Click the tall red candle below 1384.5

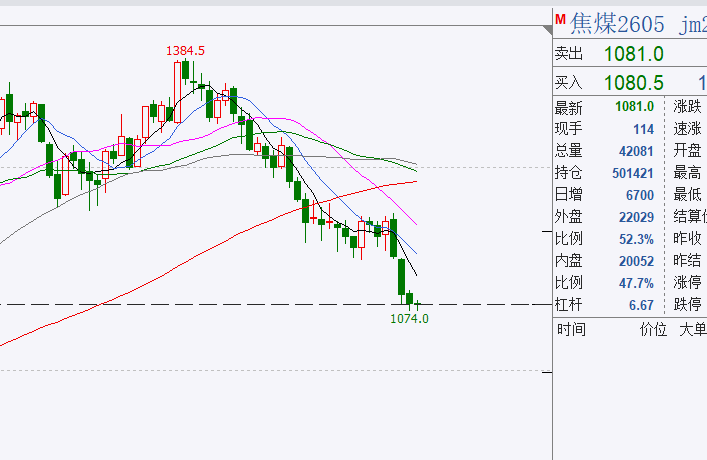point(177,92)
